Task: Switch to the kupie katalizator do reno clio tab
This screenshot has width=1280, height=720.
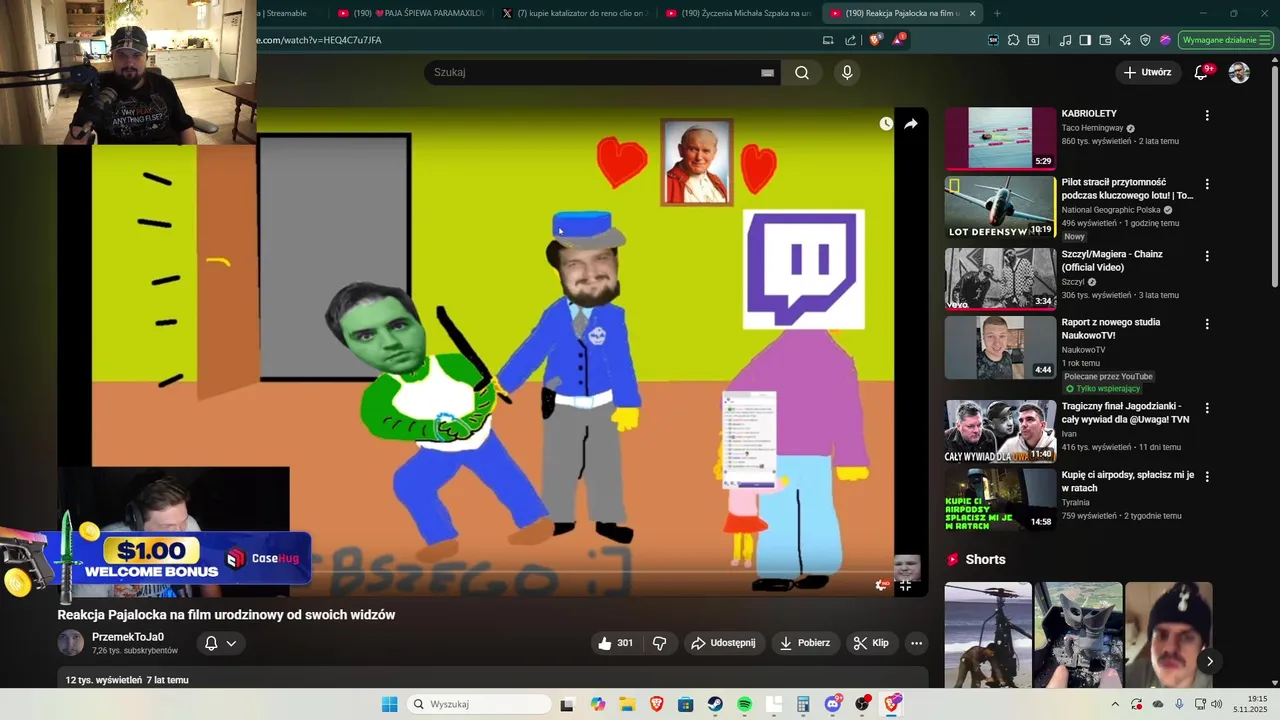Action: (574, 13)
